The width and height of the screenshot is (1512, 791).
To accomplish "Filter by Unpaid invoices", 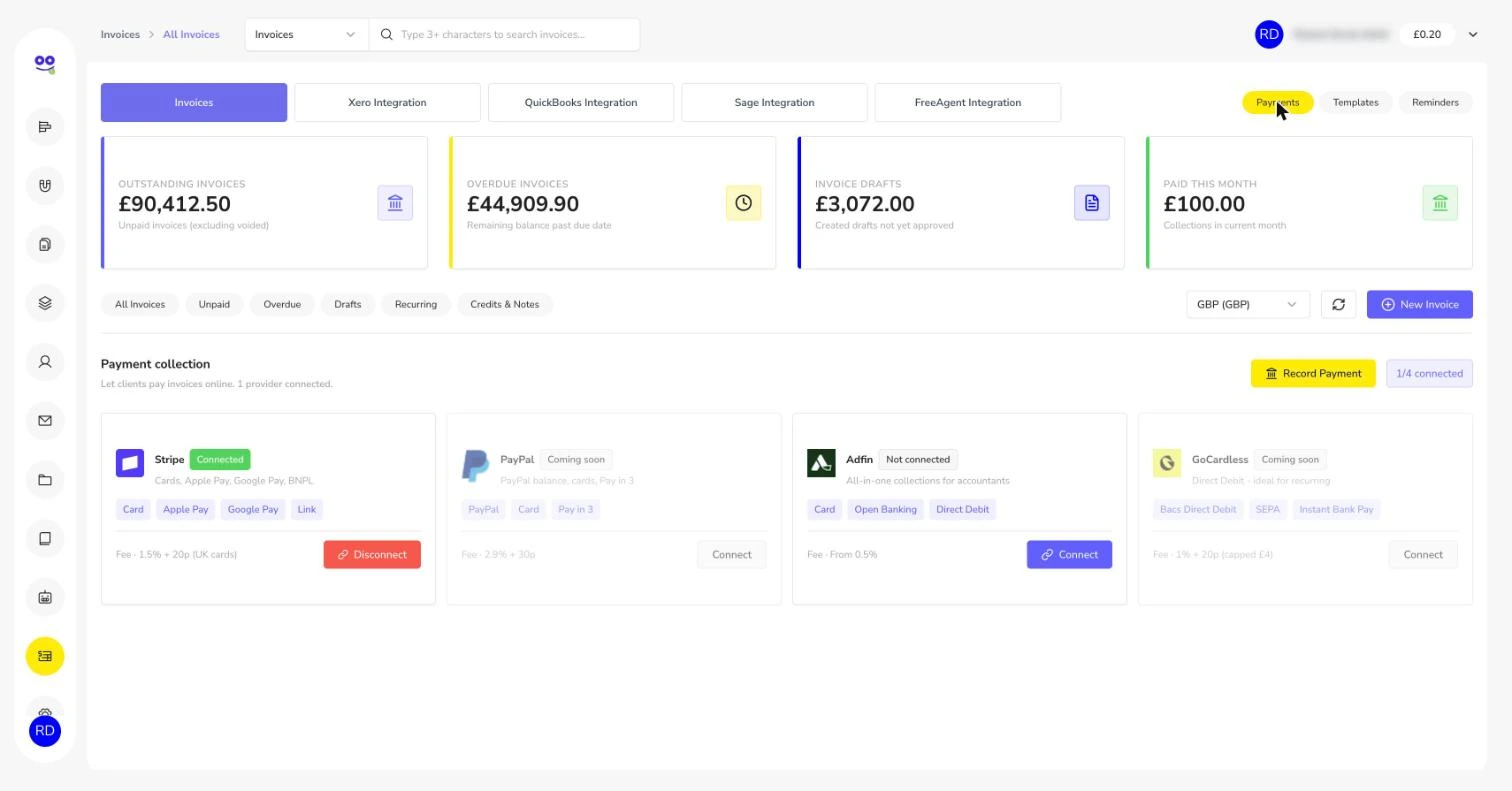I will pyautogui.click(x=214, y=304).
